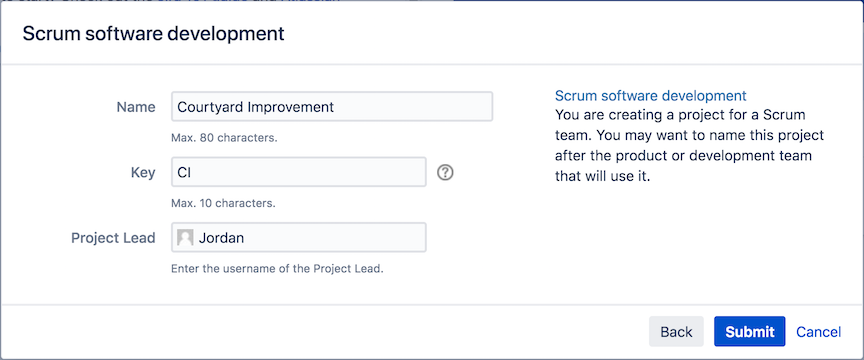
Task: Click the empty footer area left of Back
Action: 325,331
